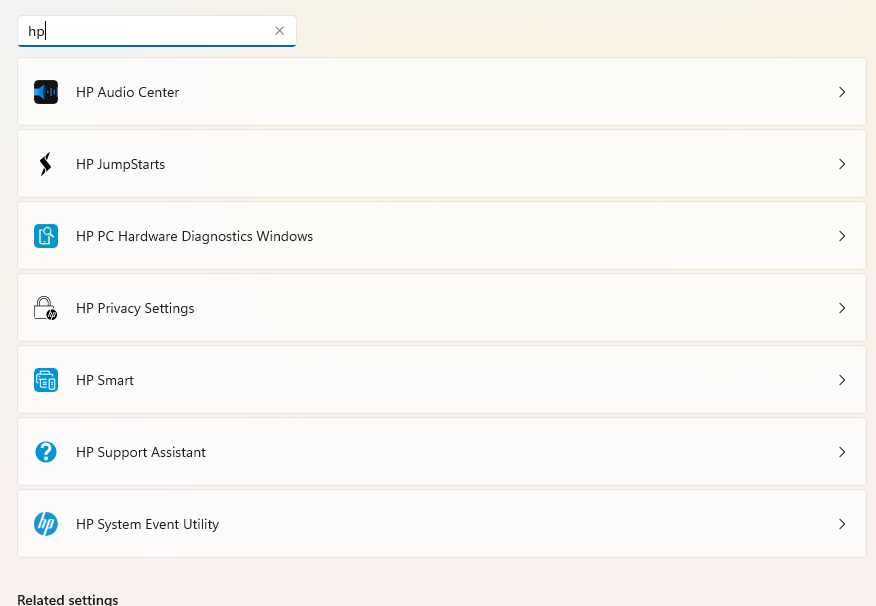Click the HP JumpStarts lightning icon

coord(46,164)
